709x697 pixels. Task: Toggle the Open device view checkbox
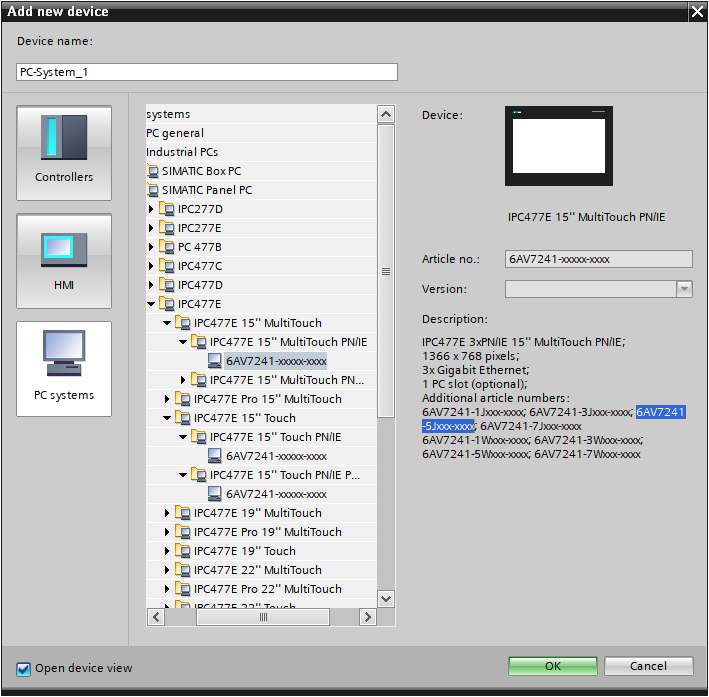point(24,669)
